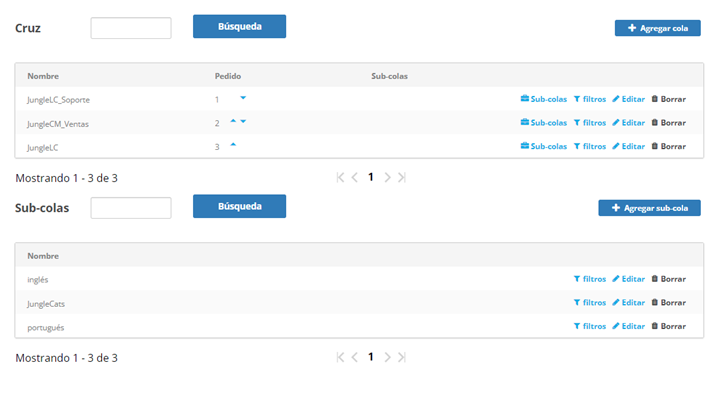Screen dimensions: 717x407
Task: Open filtros for the JungleLC row
Action: 590,146
